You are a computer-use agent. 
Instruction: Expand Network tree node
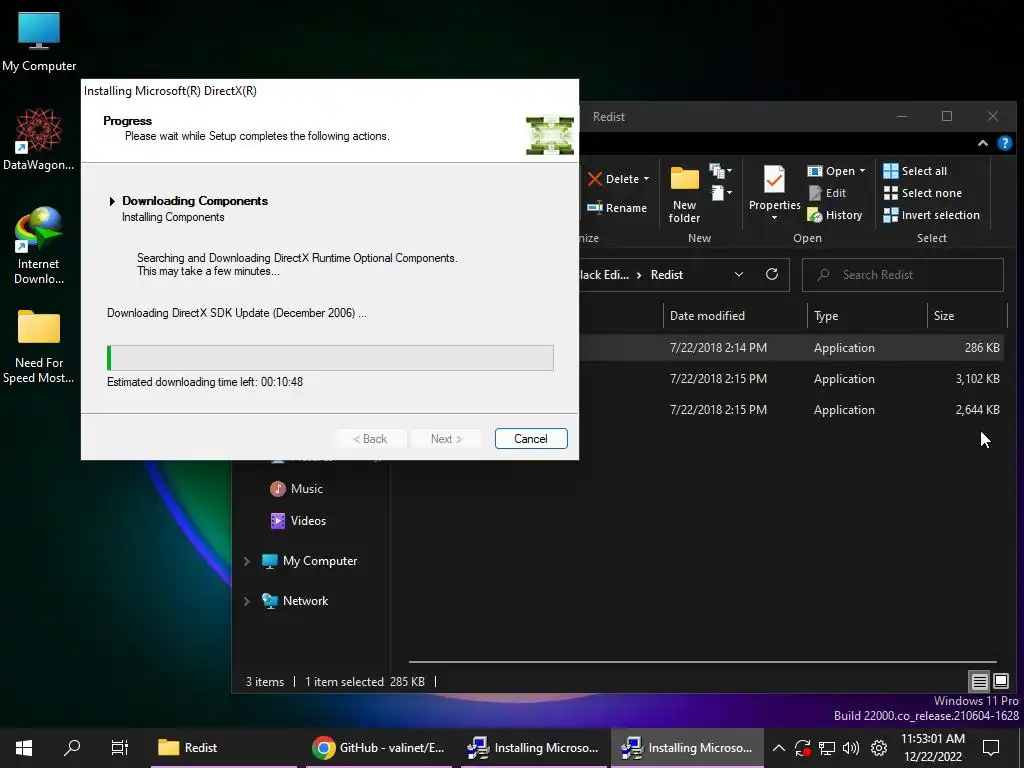coord(247,601)
